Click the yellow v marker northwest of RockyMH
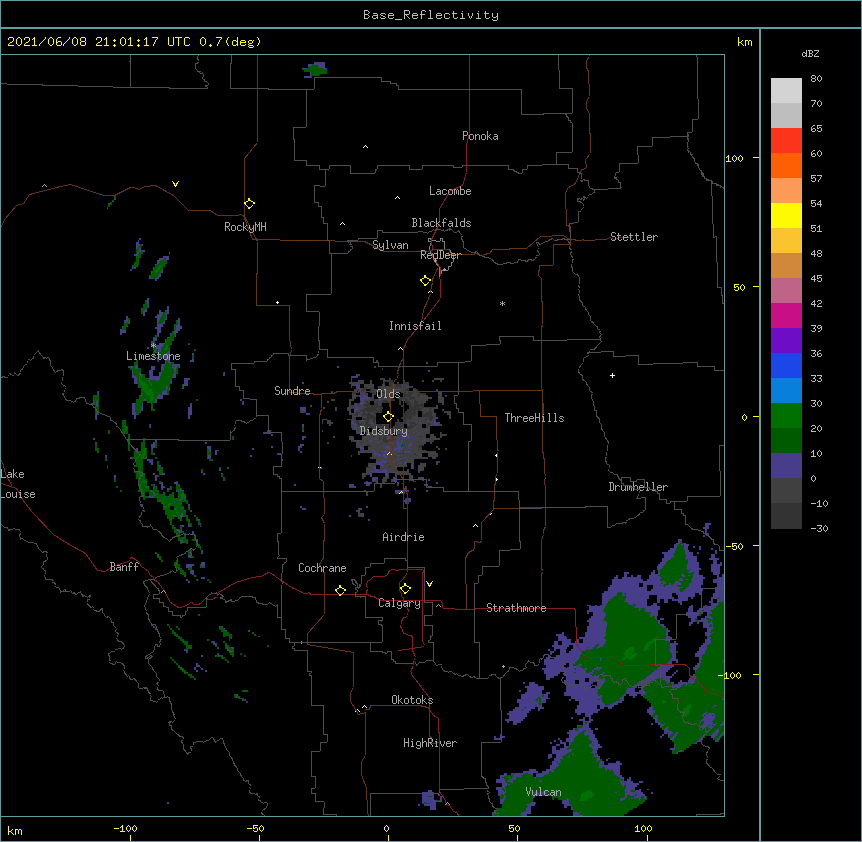Viewport: 862px width, 842px height. click(175, 184)
